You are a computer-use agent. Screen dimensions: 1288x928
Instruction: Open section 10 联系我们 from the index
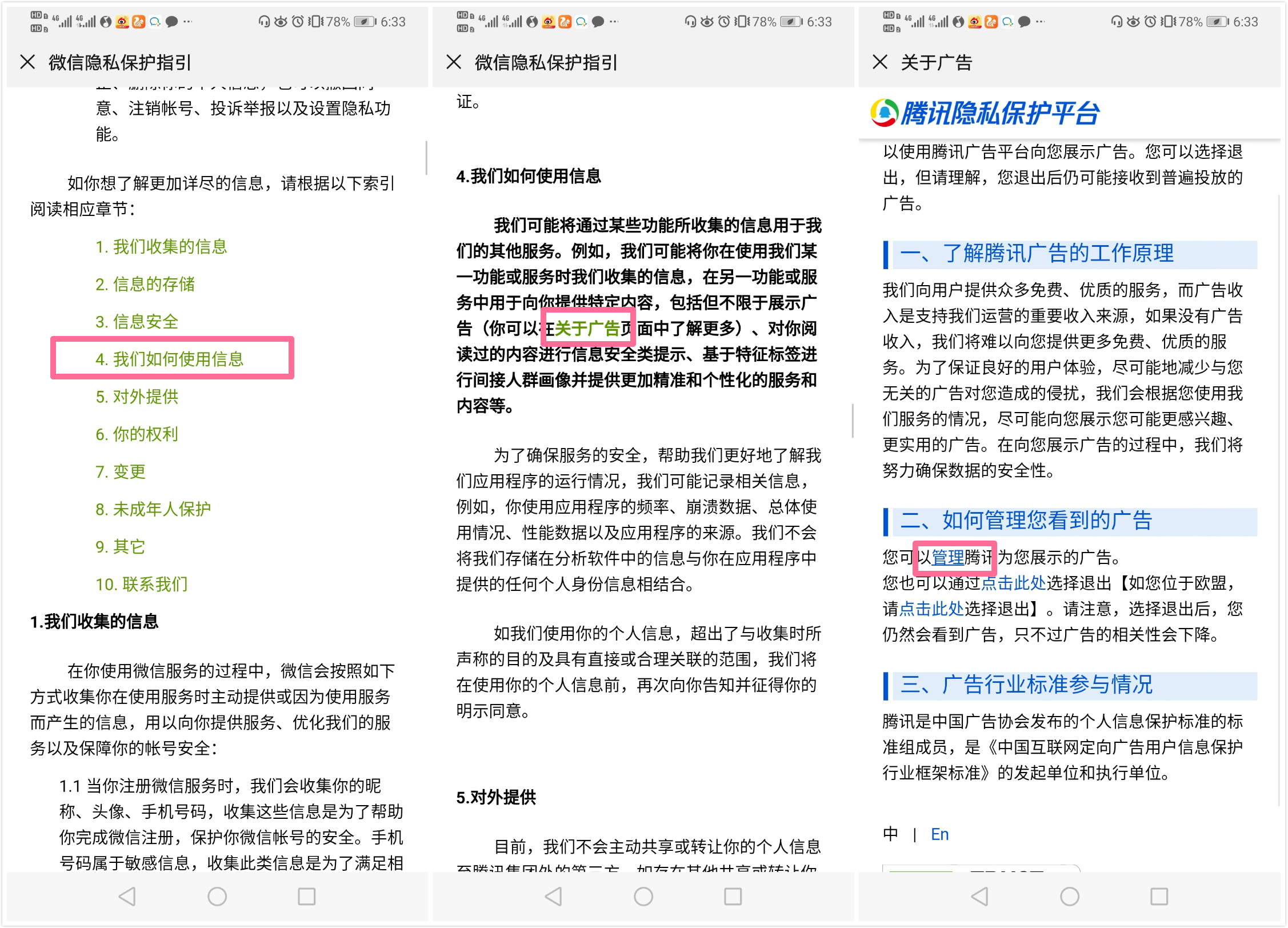141,584
